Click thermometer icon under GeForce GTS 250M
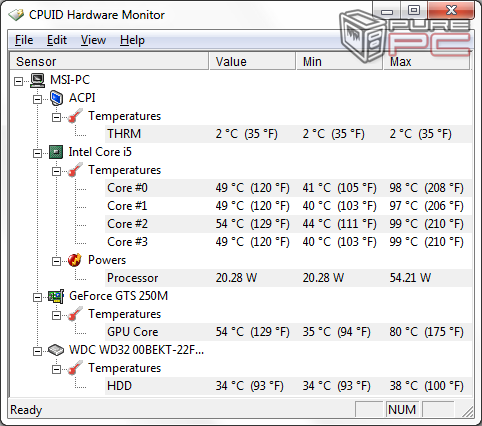The image size is (482, 426). point(75,314)
